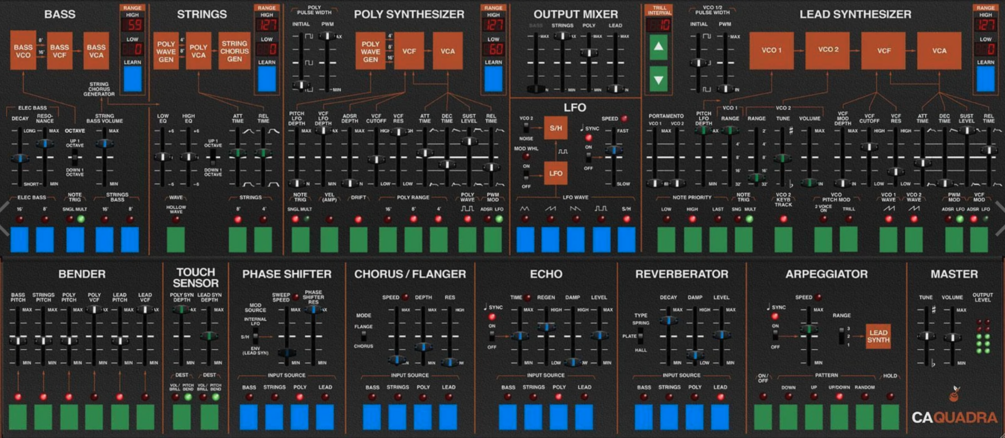1005x438 pixels.
Task: Click the BASS VCO block
Action: (22, 51)
